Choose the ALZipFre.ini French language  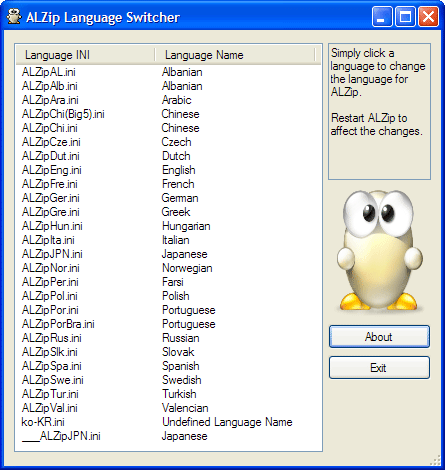pyautogui.click(x=169, y=184)
